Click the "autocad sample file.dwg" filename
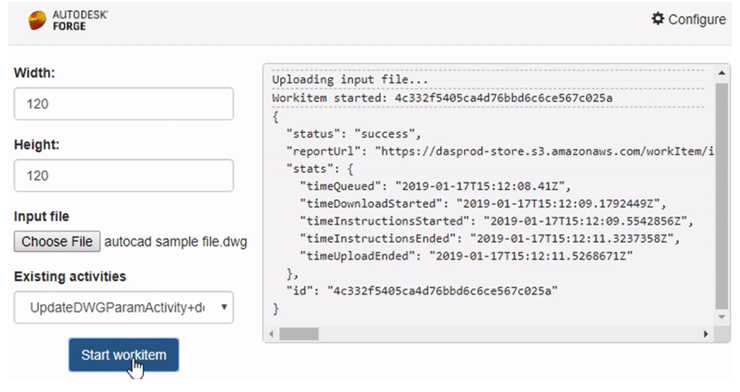 176,242
